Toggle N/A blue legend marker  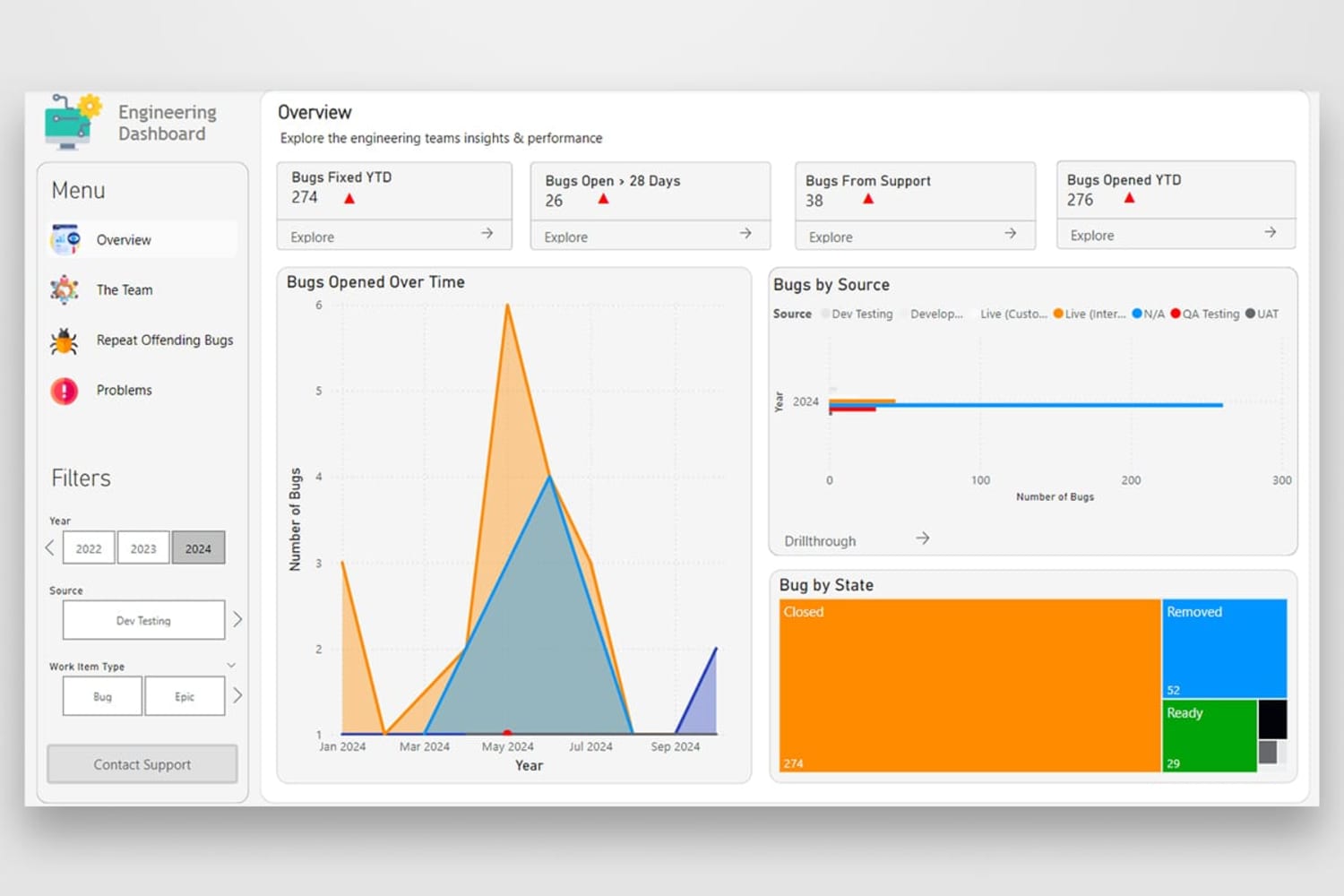point(1137,314)
